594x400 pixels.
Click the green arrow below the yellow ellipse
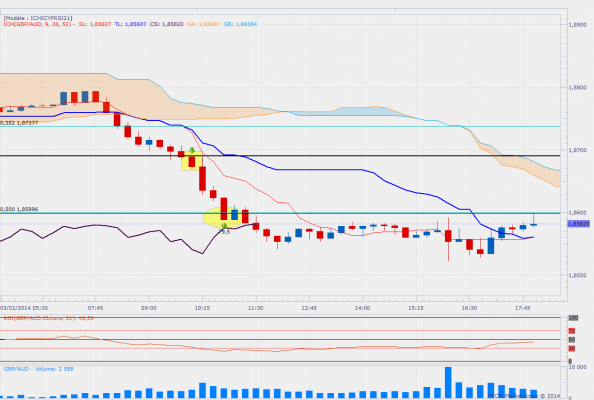(224, 226)
